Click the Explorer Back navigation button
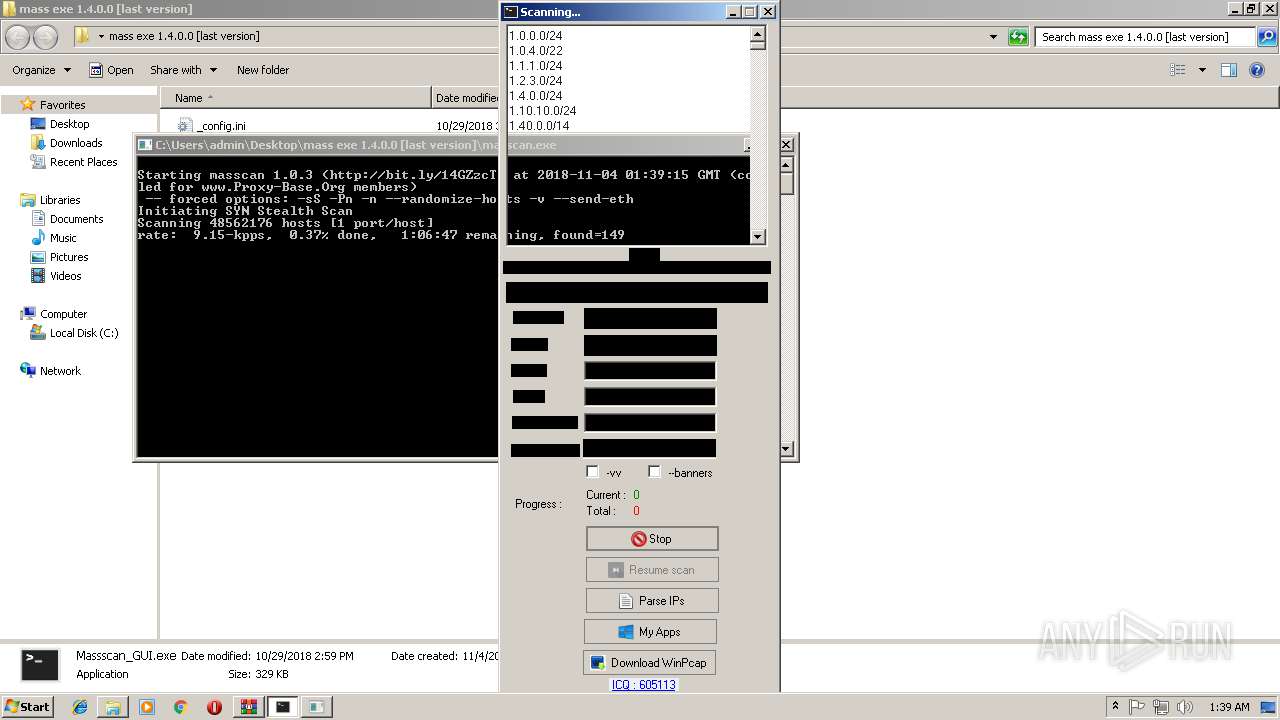 pos(18,37)
